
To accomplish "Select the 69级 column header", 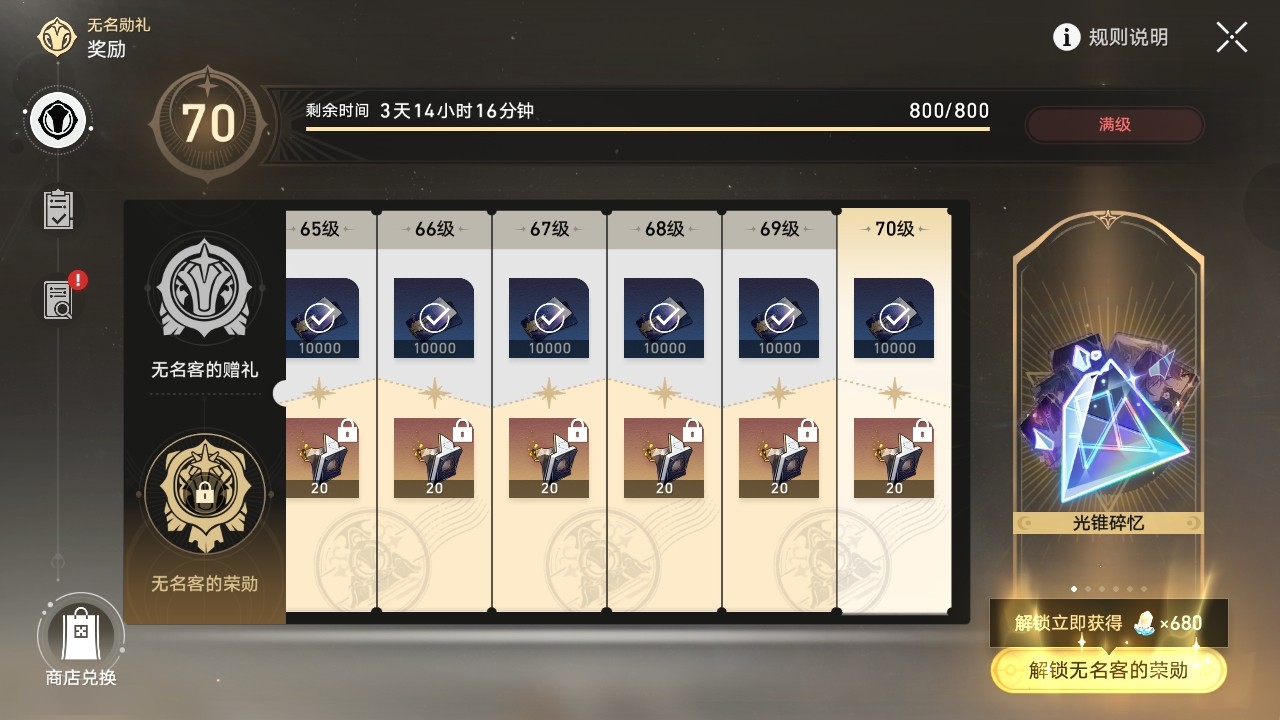I will (x=779, y=229).
